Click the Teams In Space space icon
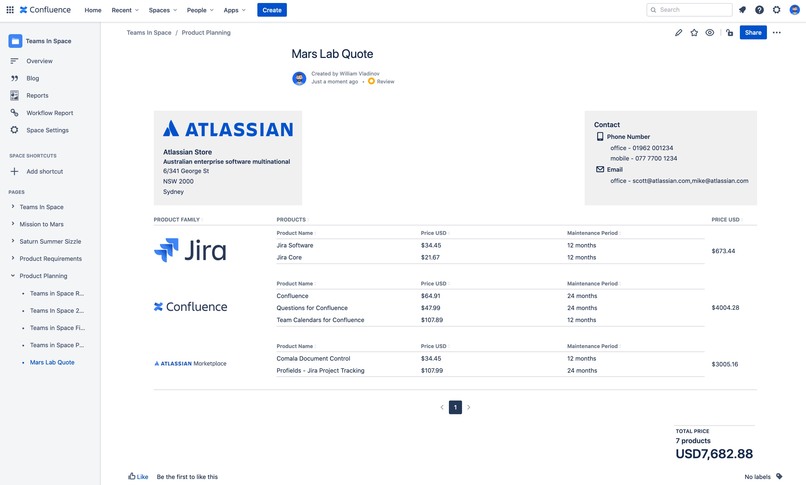This screenshot has height=485, width=806. point(15,41)
